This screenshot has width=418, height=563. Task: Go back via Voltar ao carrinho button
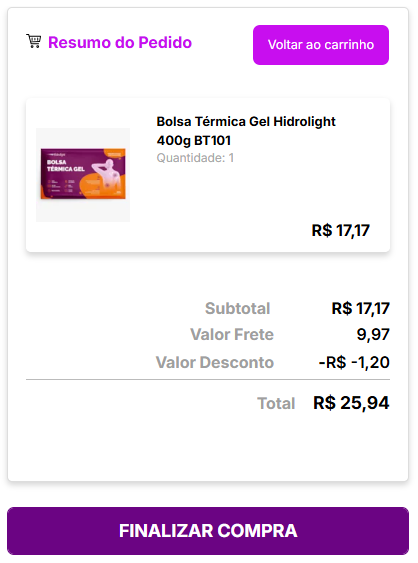click(321, 45)
